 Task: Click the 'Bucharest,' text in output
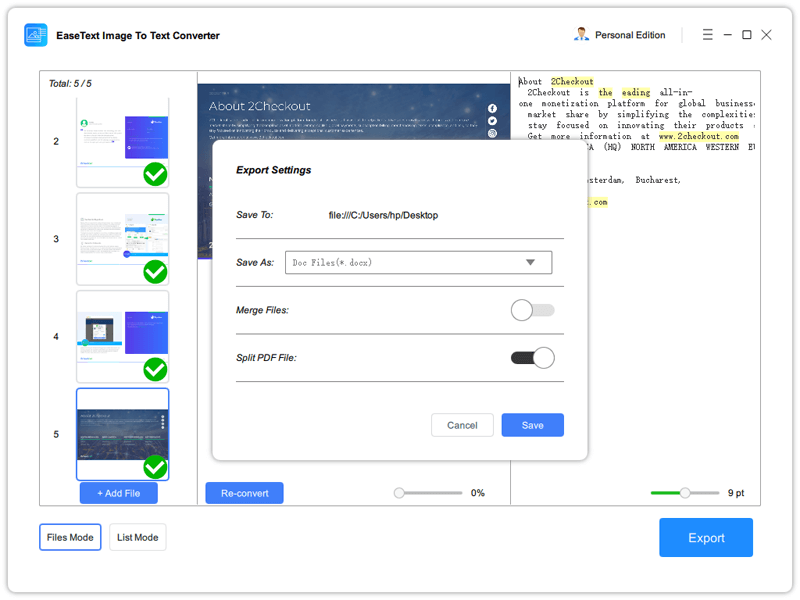658,180
